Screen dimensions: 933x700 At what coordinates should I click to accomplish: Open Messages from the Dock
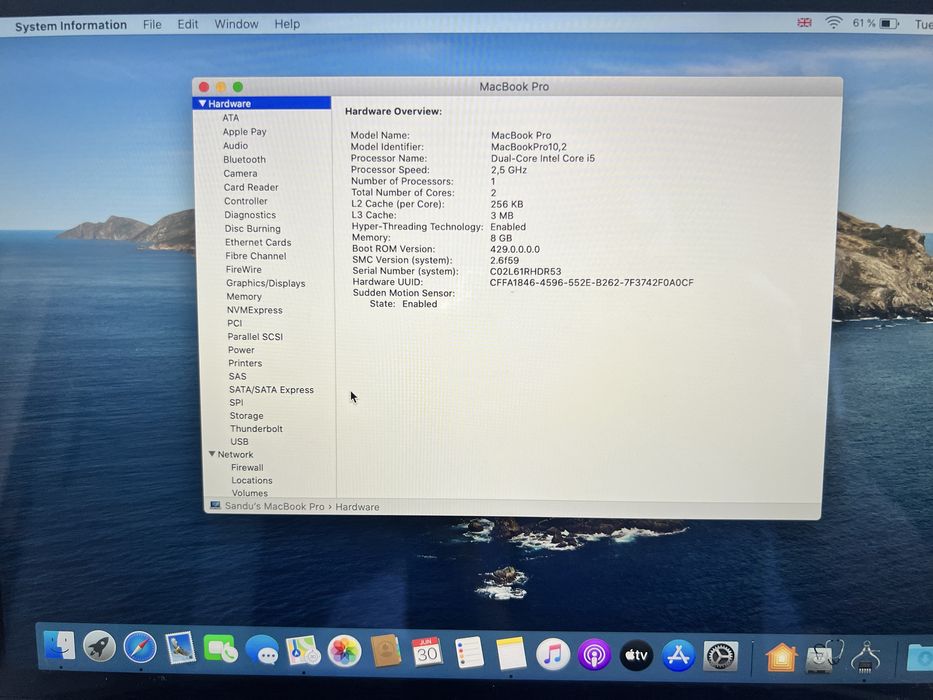(x=262, y=650)
